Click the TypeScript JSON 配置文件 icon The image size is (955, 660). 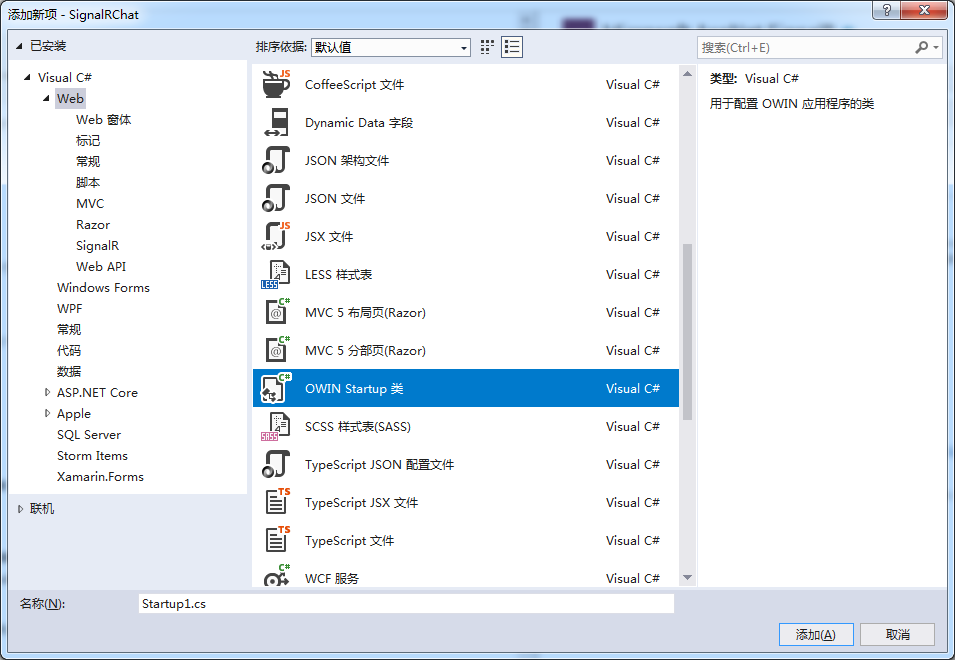(x=276, y=465)
